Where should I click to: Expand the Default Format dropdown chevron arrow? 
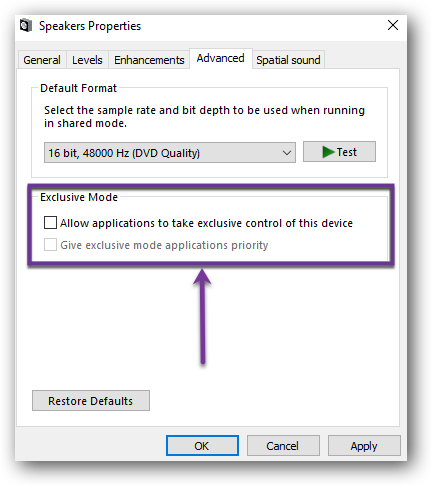point(287,153)
